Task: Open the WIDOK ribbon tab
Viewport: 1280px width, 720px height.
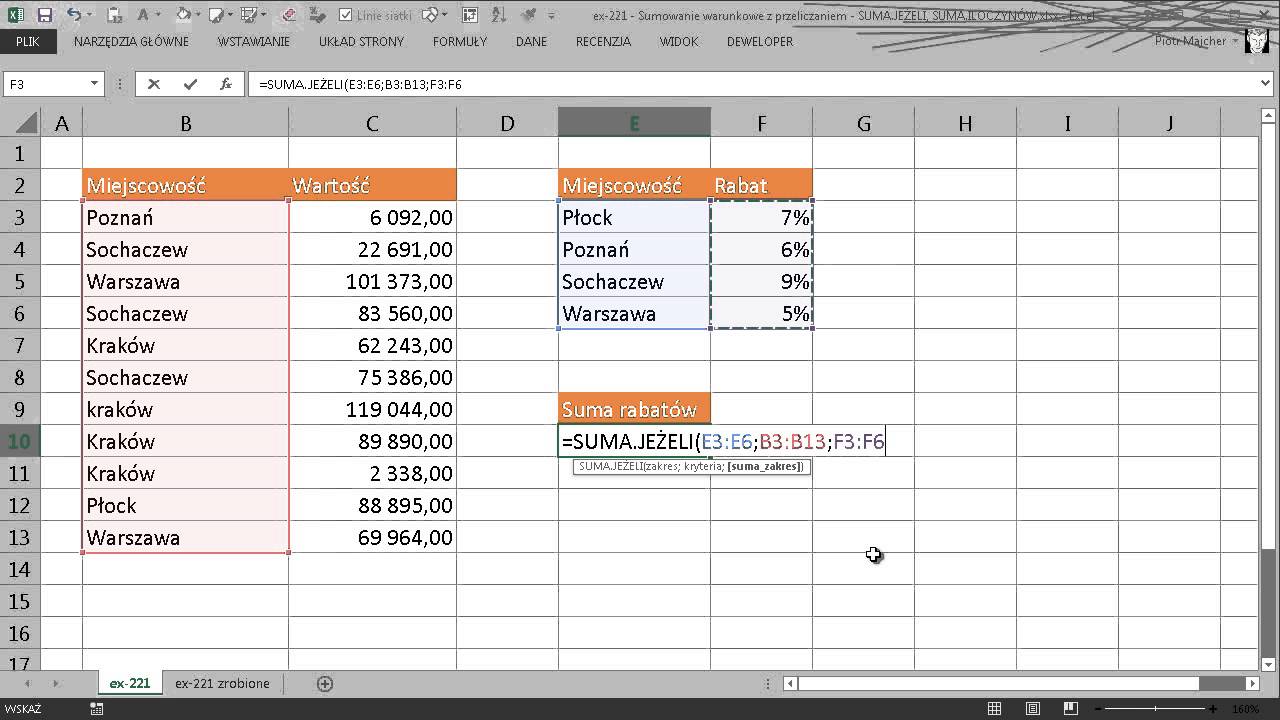Action: [x=680, y=41]
